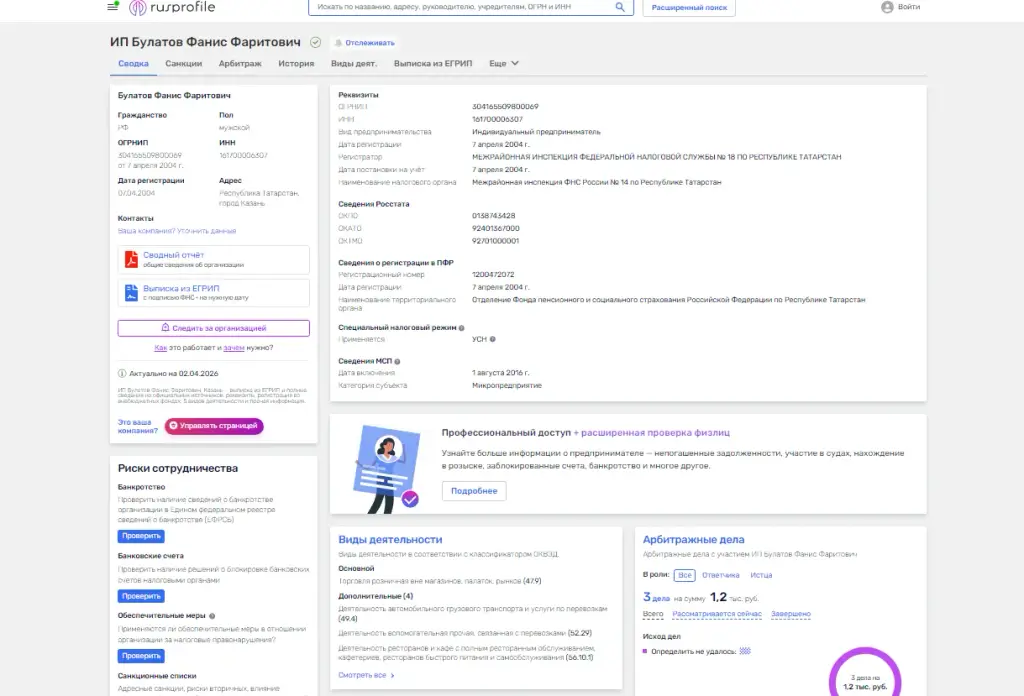The image size is (1024, 696).
Task: Click Проверить under Банкротство
Action: pyautogui.click(x=141, y=536)
